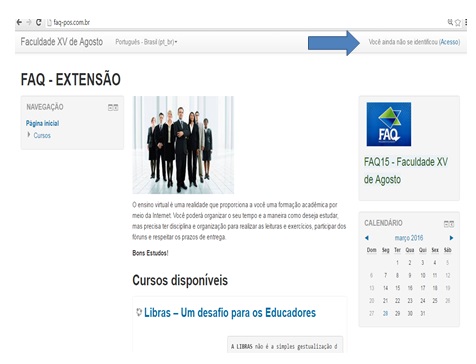Open the zoom magnifier icon in address bar

point(450,22)
